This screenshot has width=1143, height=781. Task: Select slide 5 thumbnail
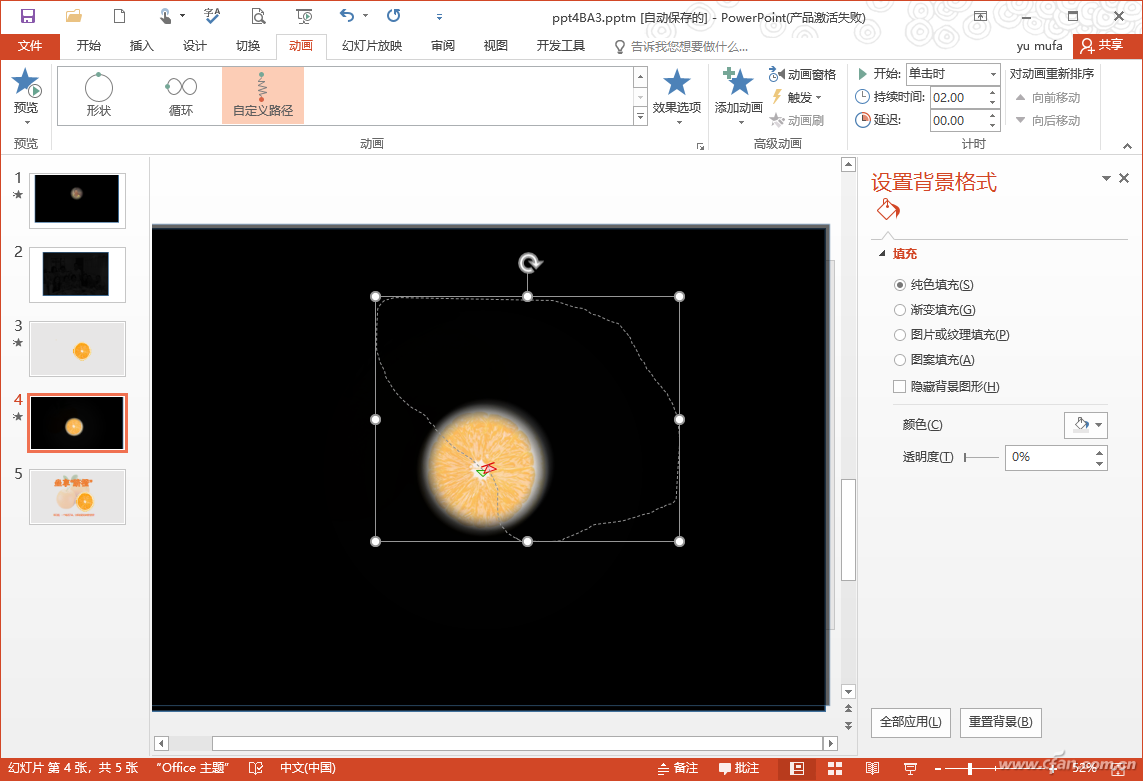[77, 496]
